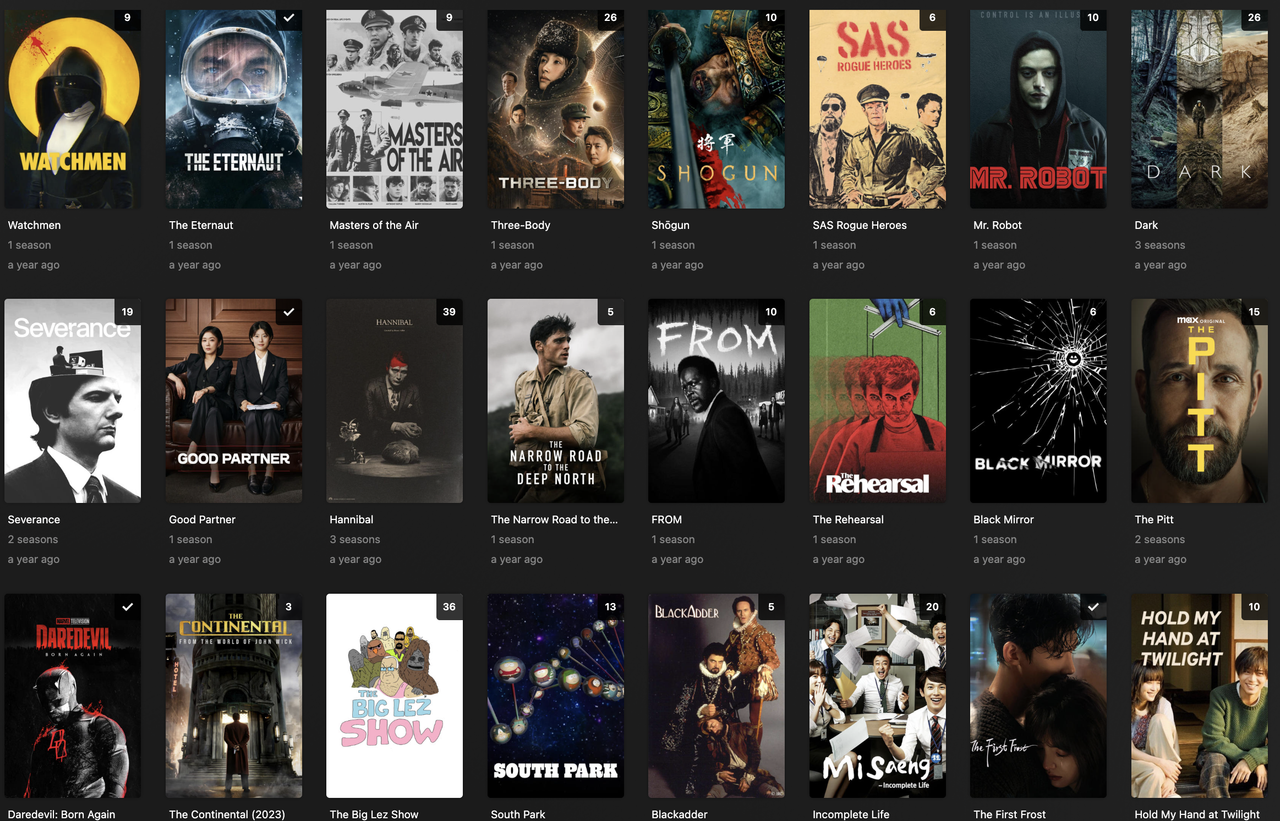The width and height of the screenshot is (1280, 821).
Task: Open The Narrow Road to the Deep North poster
Action: click(x=556, y=401)
